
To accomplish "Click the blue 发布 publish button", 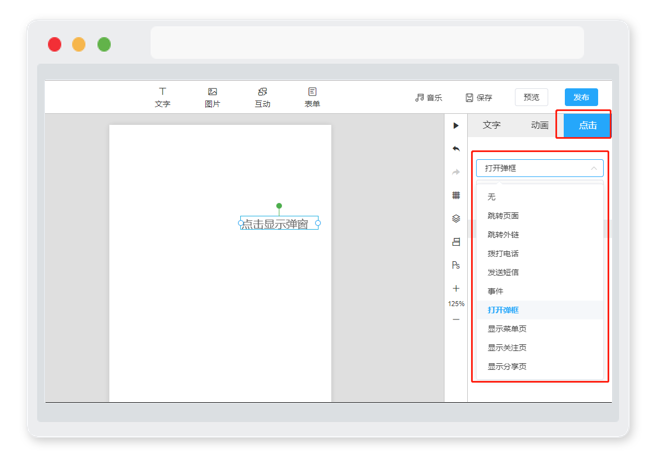I will tap(581, 97).
